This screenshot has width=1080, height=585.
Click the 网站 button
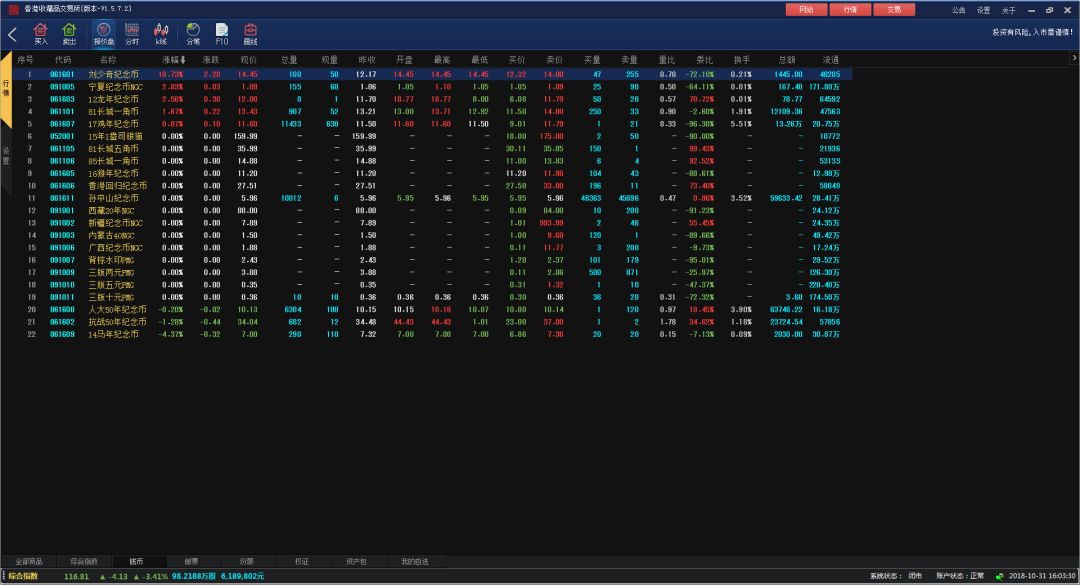click(x=807, y=10)
